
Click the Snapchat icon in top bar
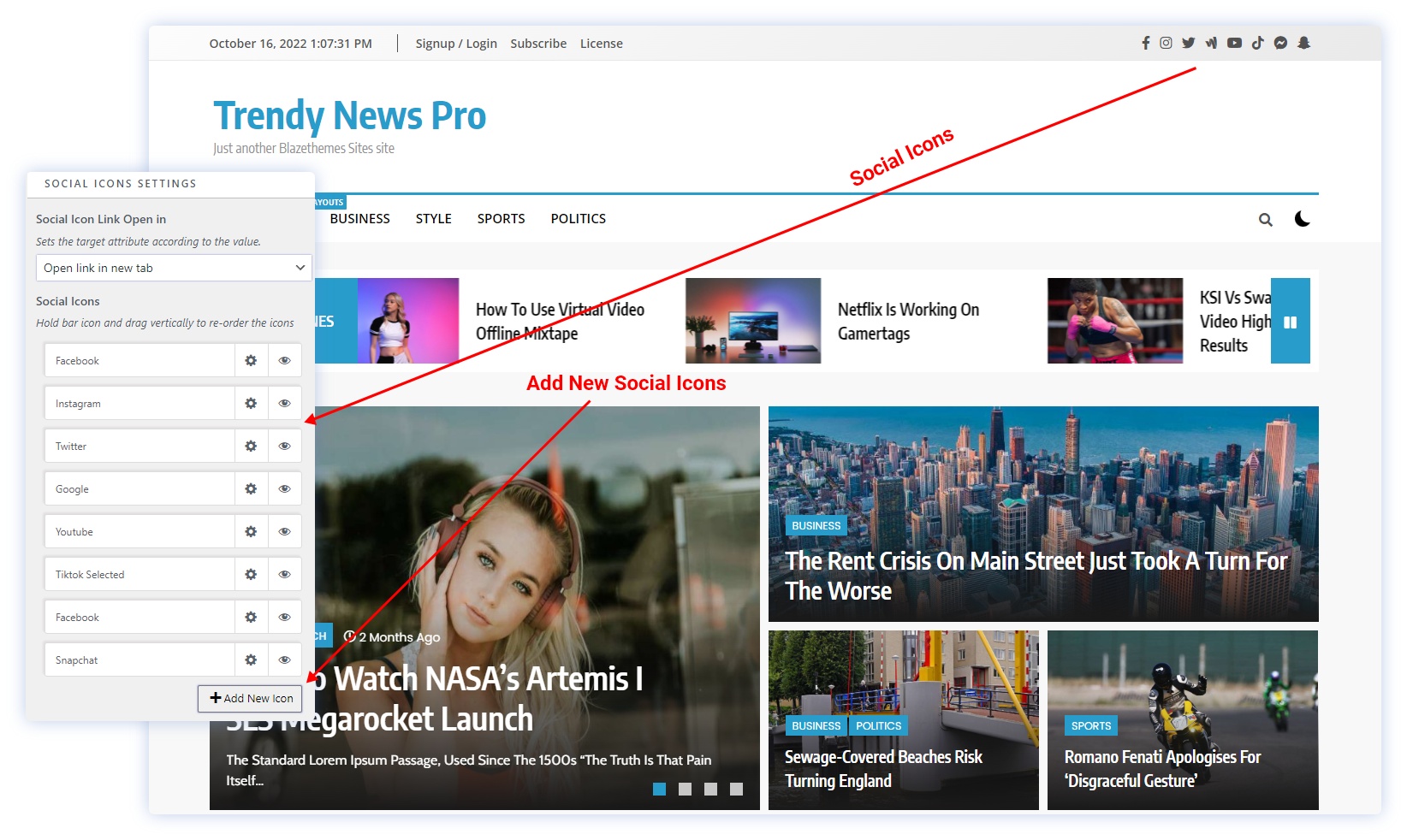[x=1303, y=43]
